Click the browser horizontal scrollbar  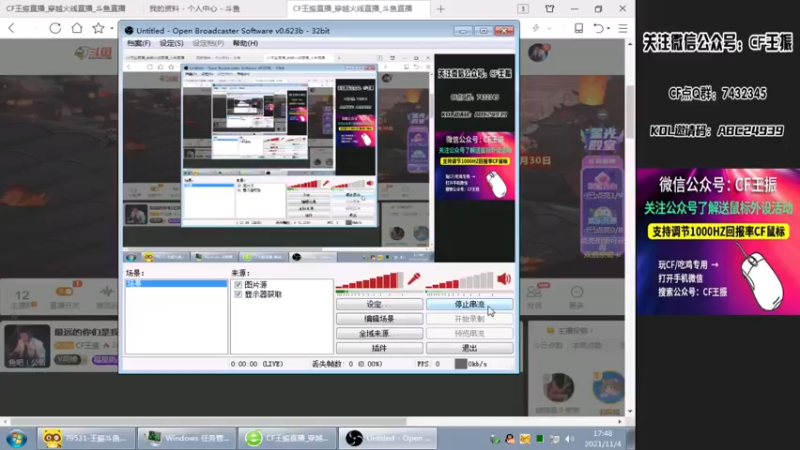click(208, 422)
